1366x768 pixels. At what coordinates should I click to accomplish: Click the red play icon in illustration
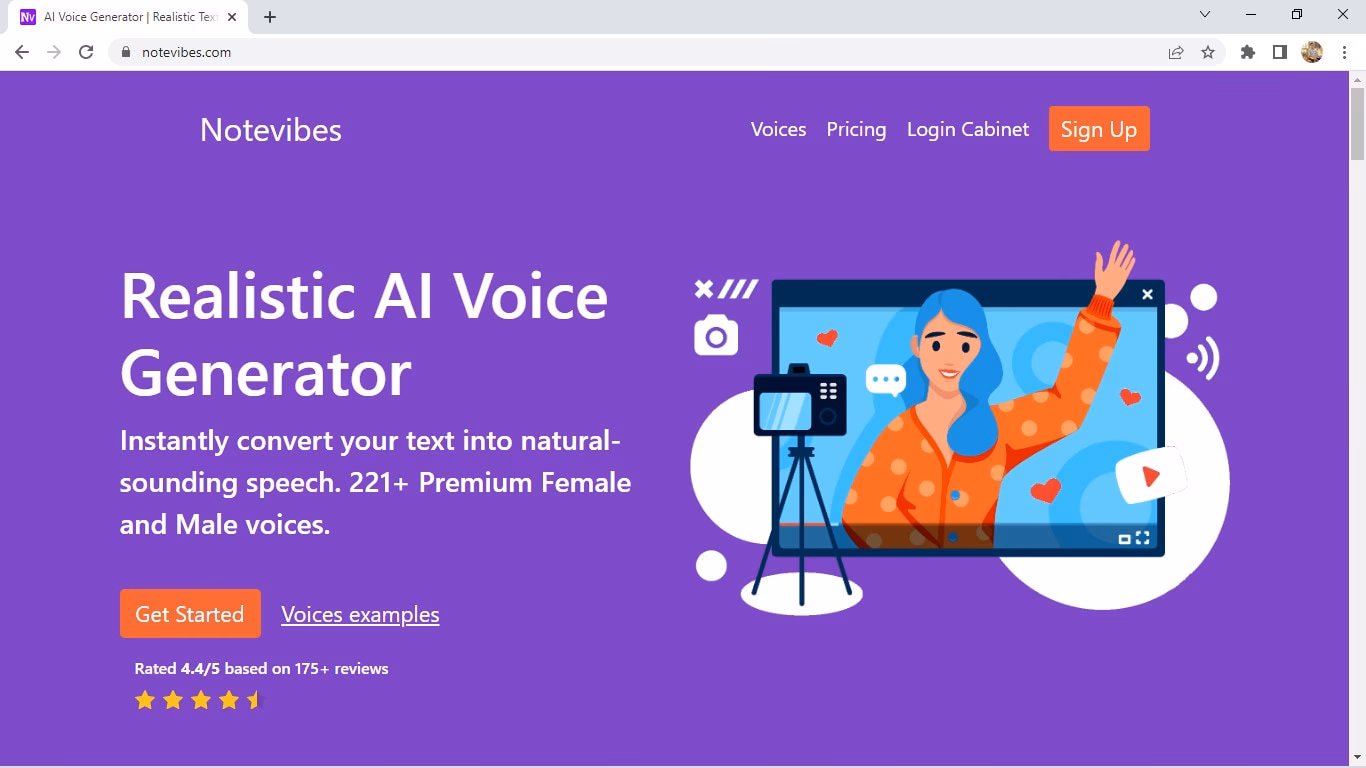pos(1151,477)
